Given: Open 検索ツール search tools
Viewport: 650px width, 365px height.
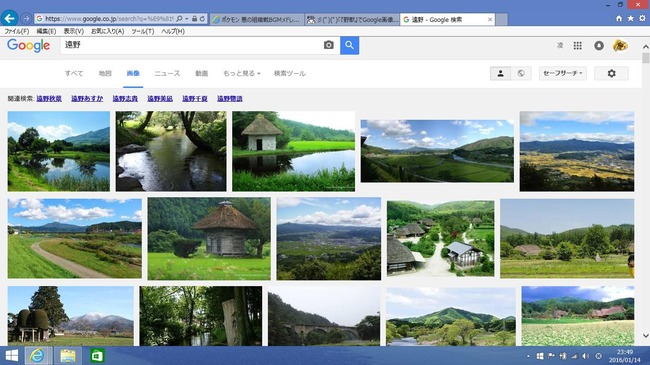Looking at the screenshot, I should pyautogui.click(x=290, y=73).
